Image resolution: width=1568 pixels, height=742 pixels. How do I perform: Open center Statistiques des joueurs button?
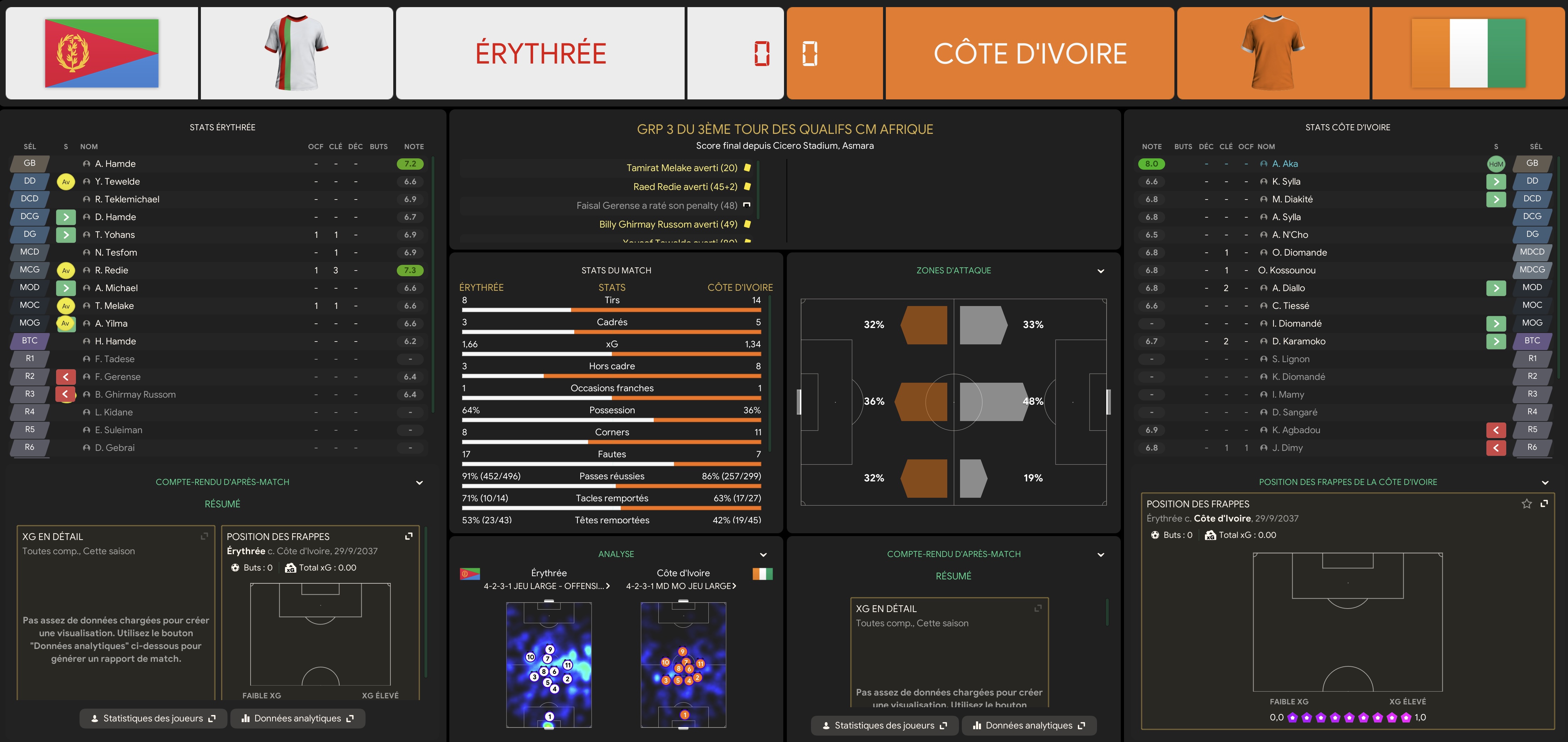tap(884, 726)
